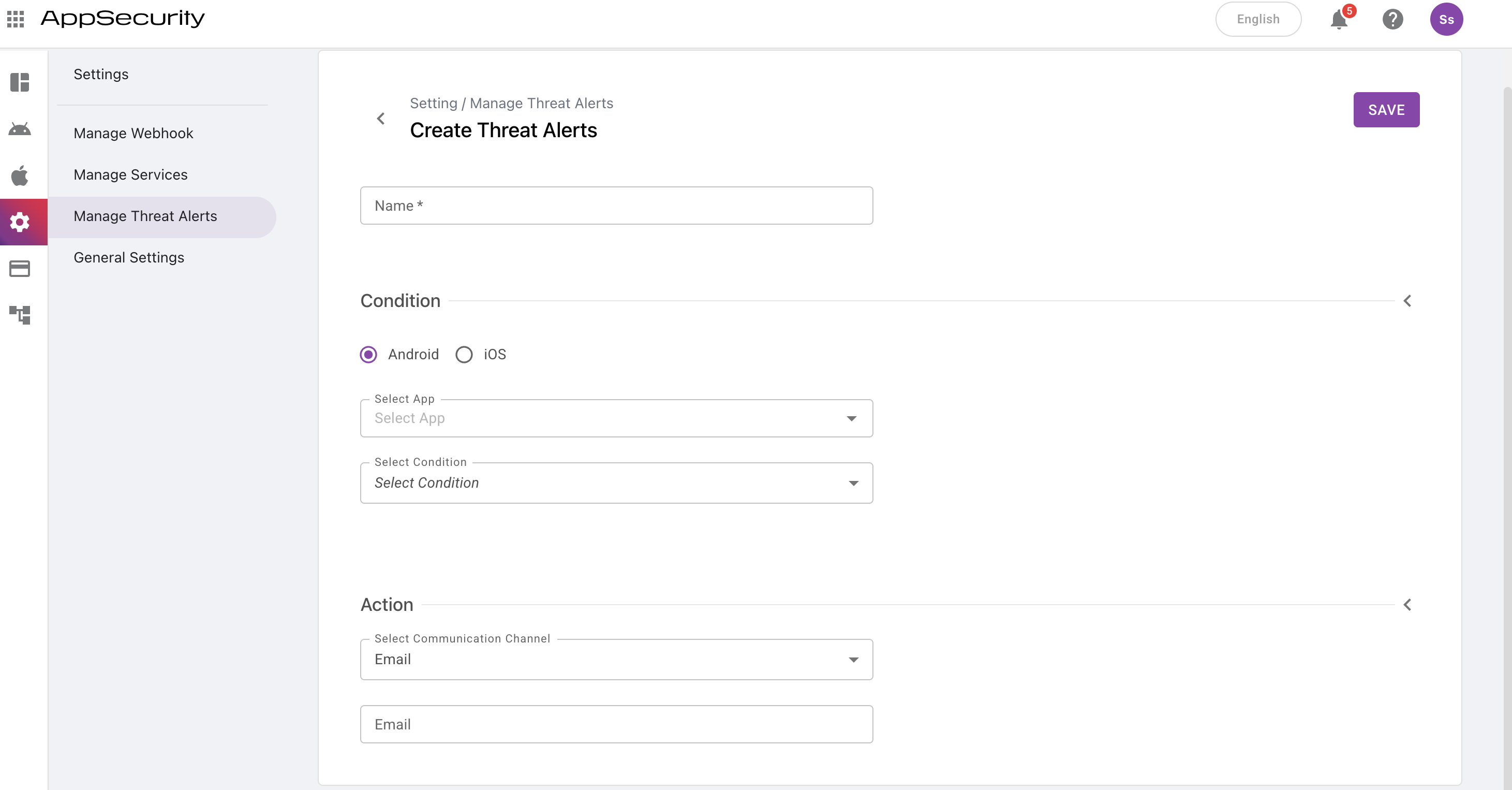
Task: Open the notifications bell
Action: coord(1339,19)
